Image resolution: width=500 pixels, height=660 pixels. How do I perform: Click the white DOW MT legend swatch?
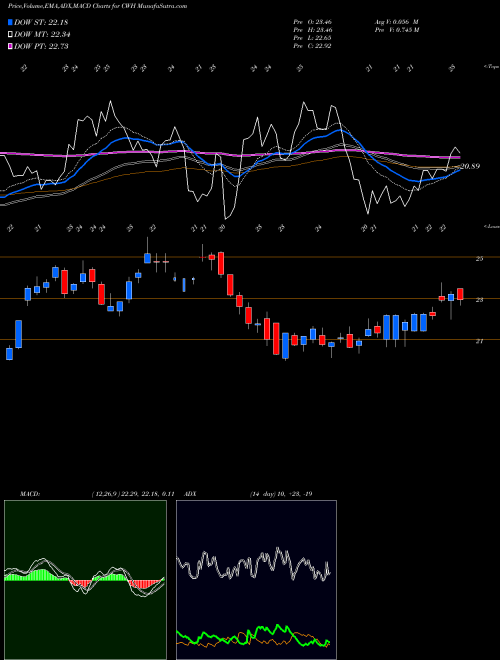pyautogui.click(x=10, y=35)
